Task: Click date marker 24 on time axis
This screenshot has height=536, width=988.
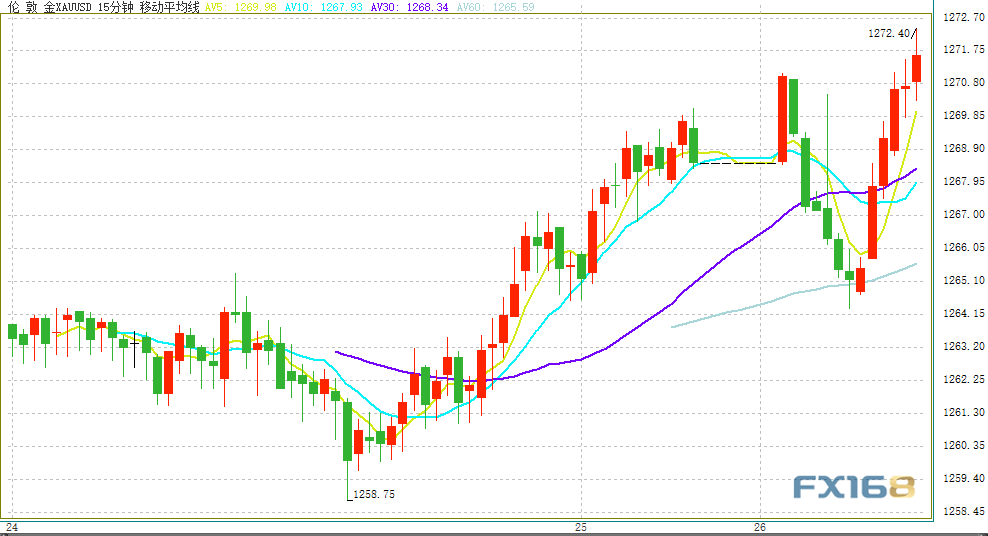Action: (x=12, y=527)
